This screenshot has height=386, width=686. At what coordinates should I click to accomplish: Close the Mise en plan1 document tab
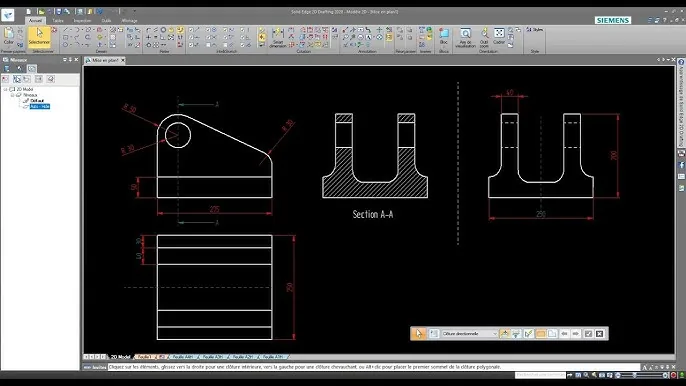(123, 60)
